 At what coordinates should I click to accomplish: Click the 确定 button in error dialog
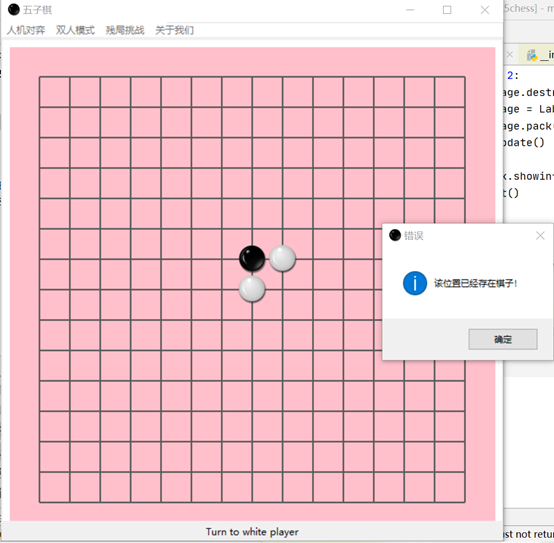[x=503, y=340]
